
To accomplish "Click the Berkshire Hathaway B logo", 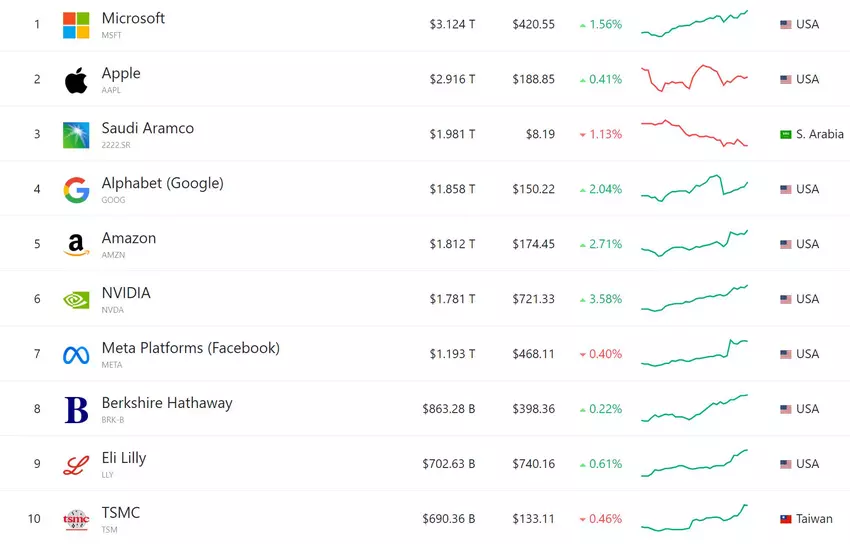I will (x=76, y=410).
